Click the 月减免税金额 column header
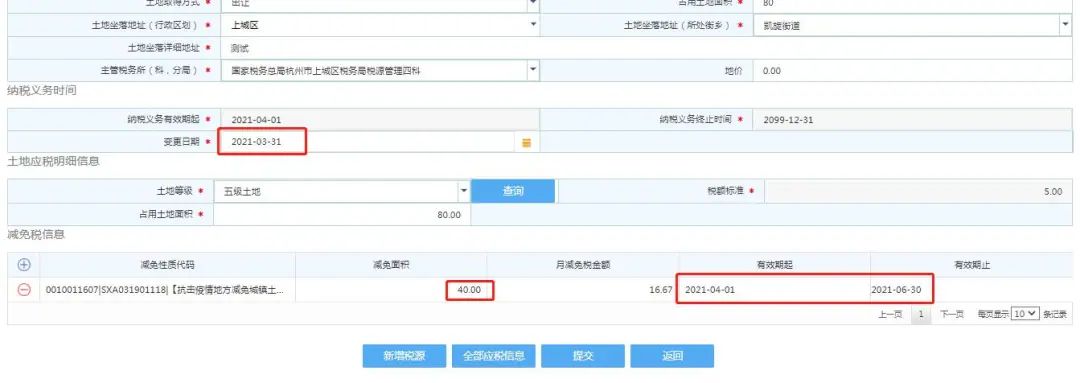The image size is (1080, 383). tap(583, 265)
